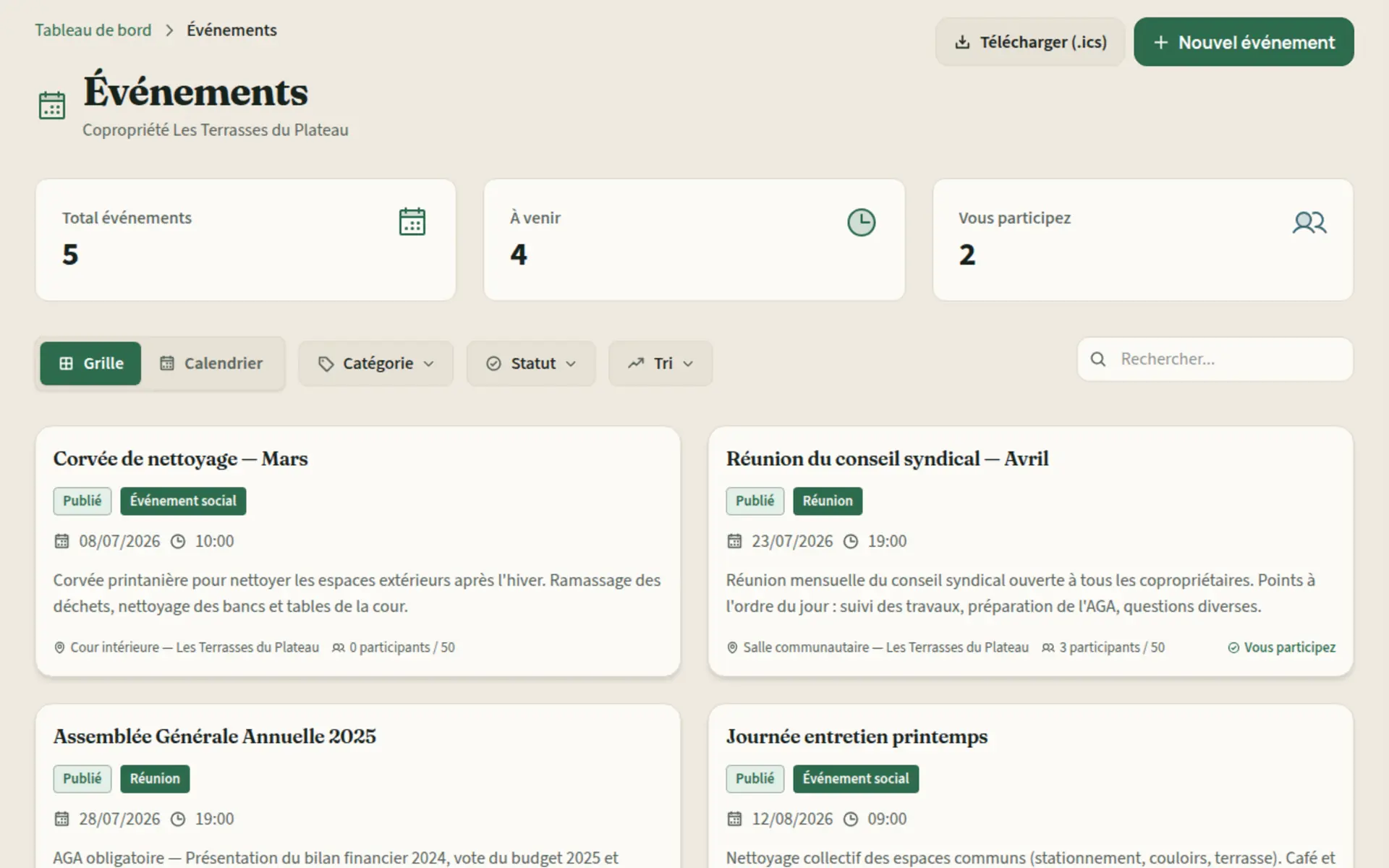The width and height of the screenshot is (1389, 868).
Task: Expand the Tri sort dropdown
Action: [660, 363]
